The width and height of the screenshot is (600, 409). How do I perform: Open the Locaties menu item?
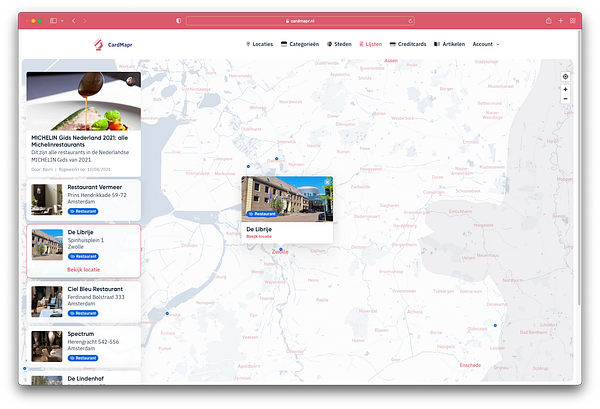[259, 44]
